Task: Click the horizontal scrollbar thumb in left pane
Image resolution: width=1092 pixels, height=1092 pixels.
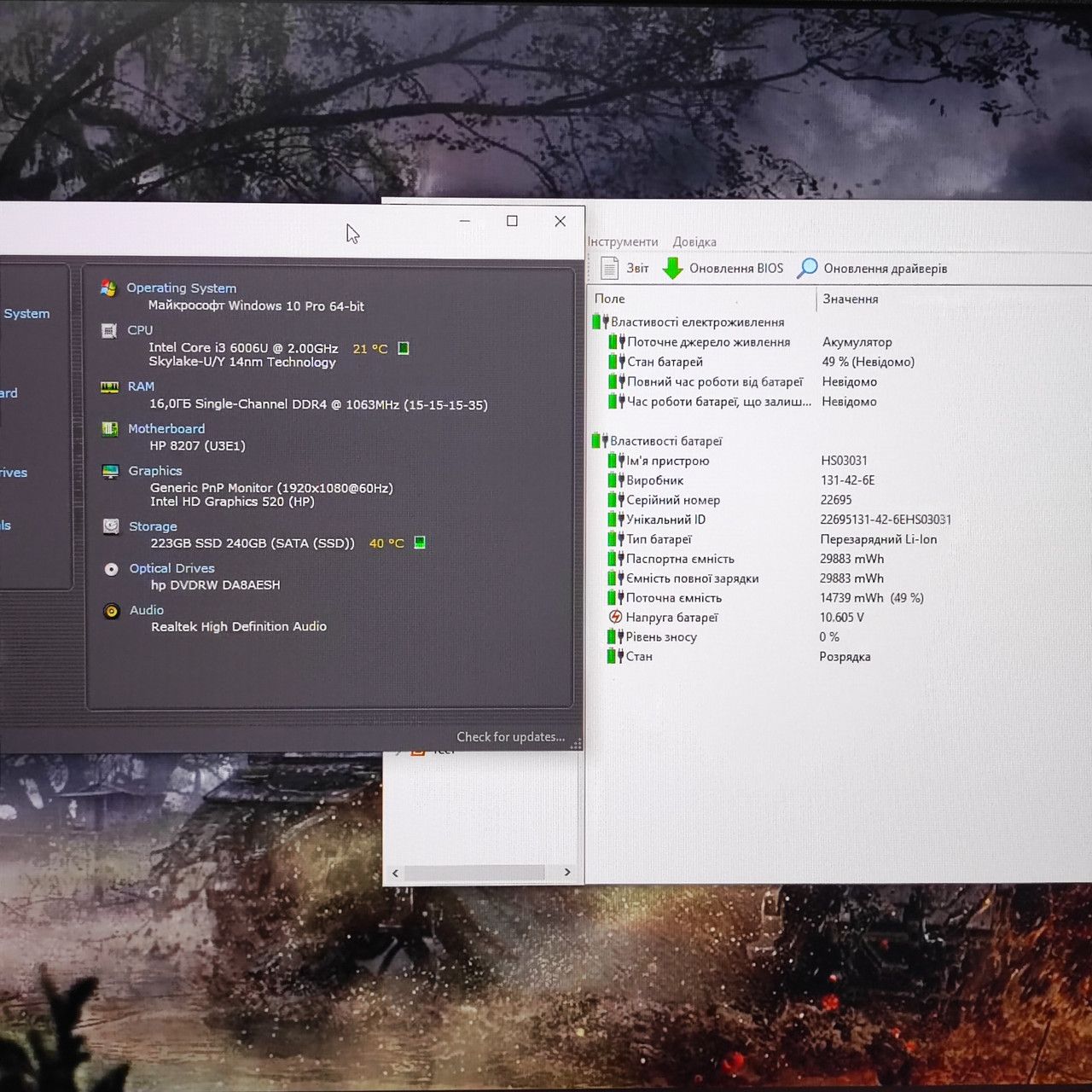Action: tap(474, 873)
